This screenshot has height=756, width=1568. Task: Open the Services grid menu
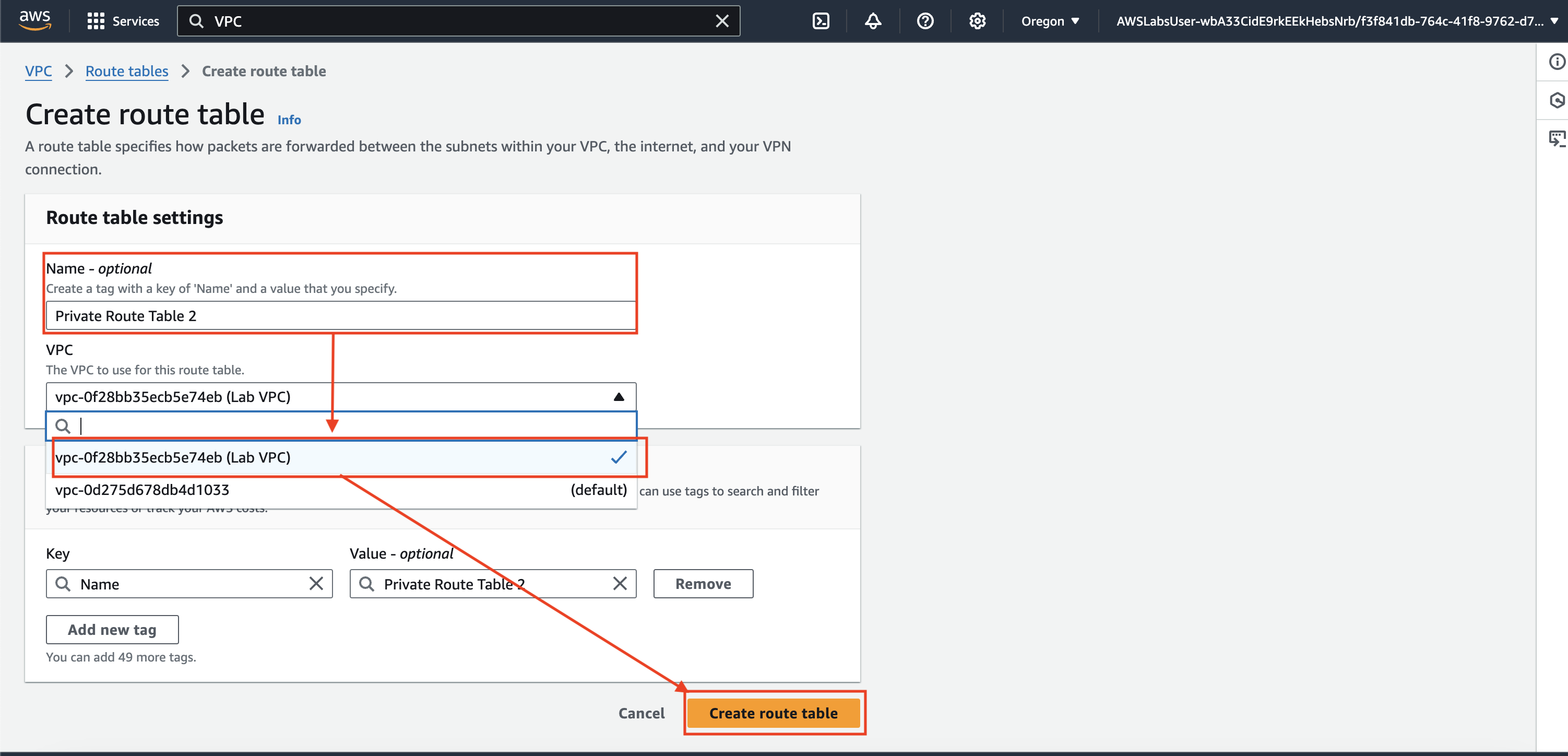click(122, 21)
